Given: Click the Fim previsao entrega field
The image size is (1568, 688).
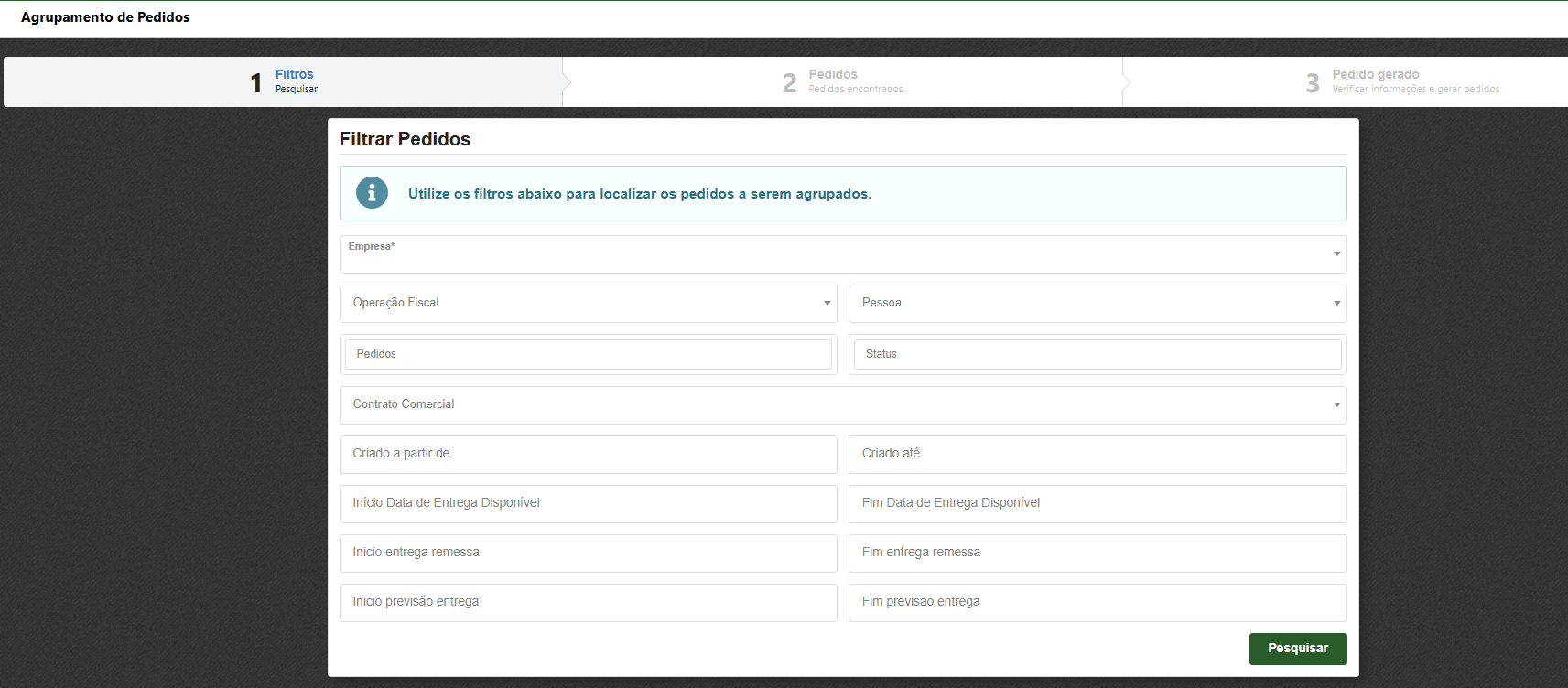Looking at the screenshot, I should coord(1097,603).
